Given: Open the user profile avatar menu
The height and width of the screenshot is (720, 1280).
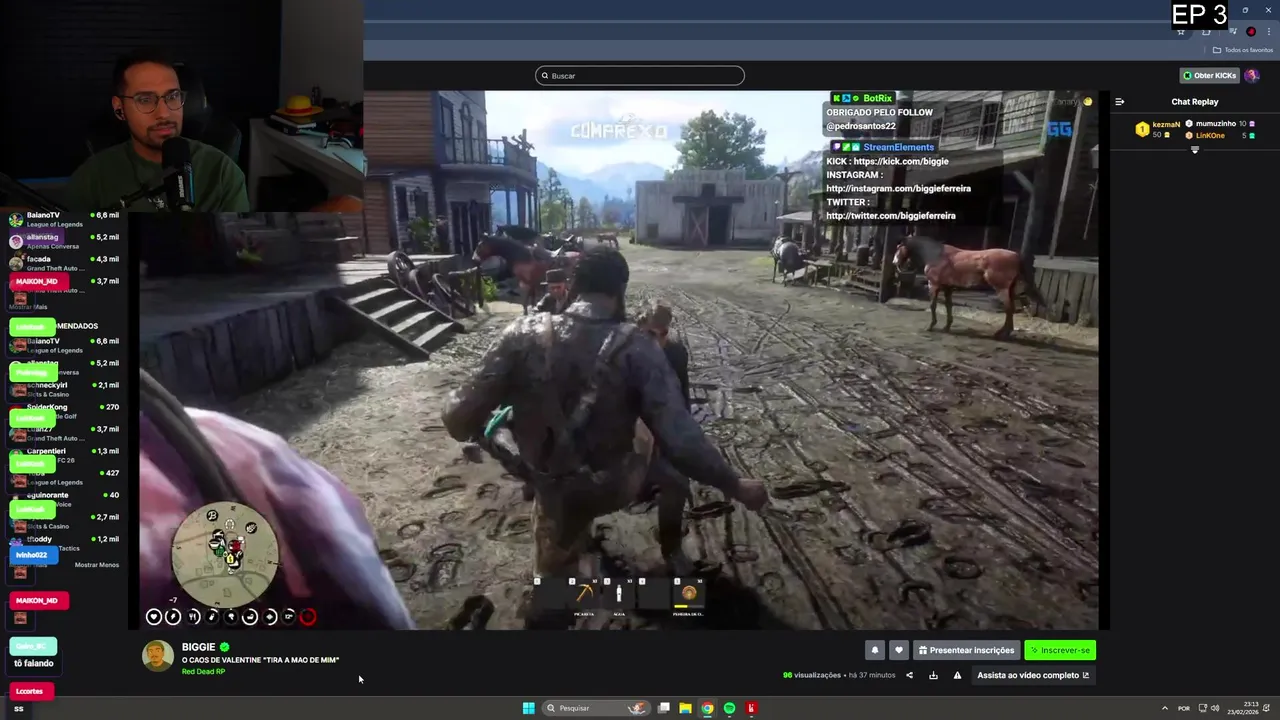Looking at the screenshot, I should coord(1252,76).
